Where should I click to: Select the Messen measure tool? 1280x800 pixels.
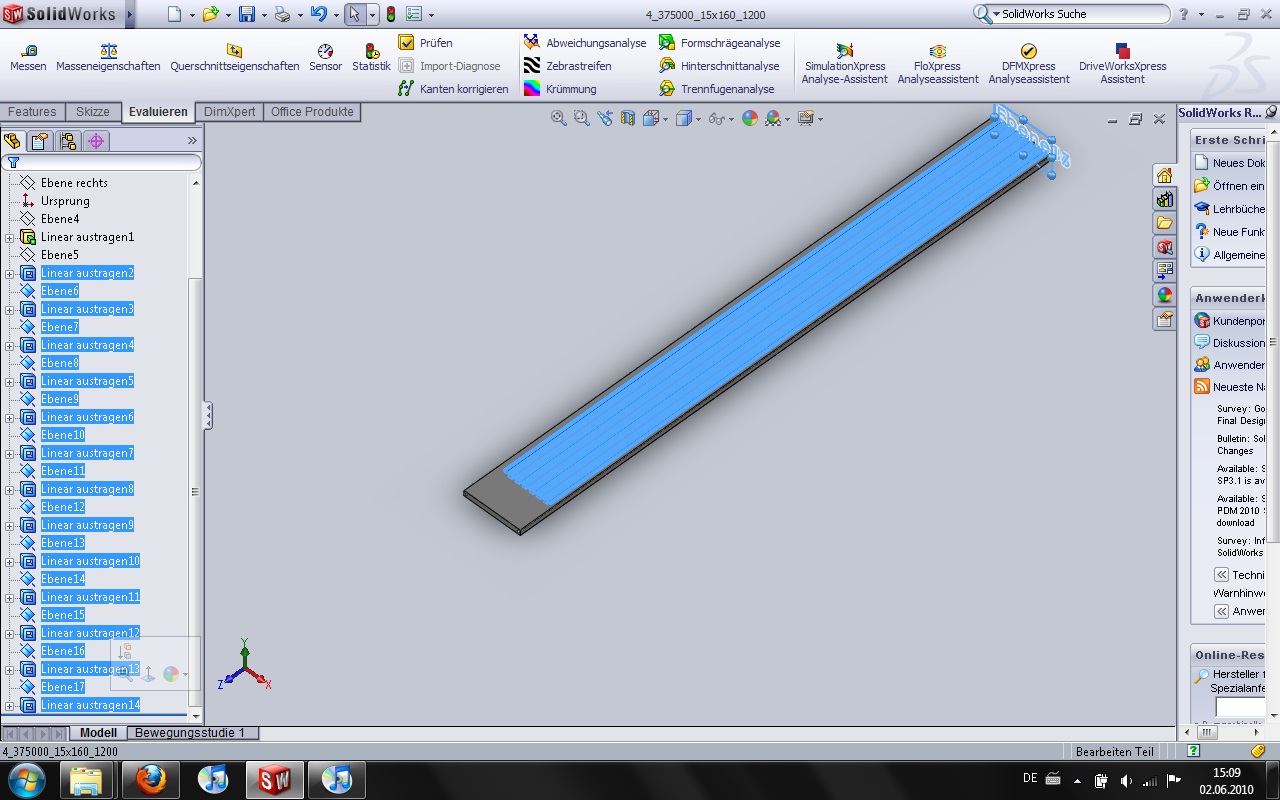click(x=28, y=58)
